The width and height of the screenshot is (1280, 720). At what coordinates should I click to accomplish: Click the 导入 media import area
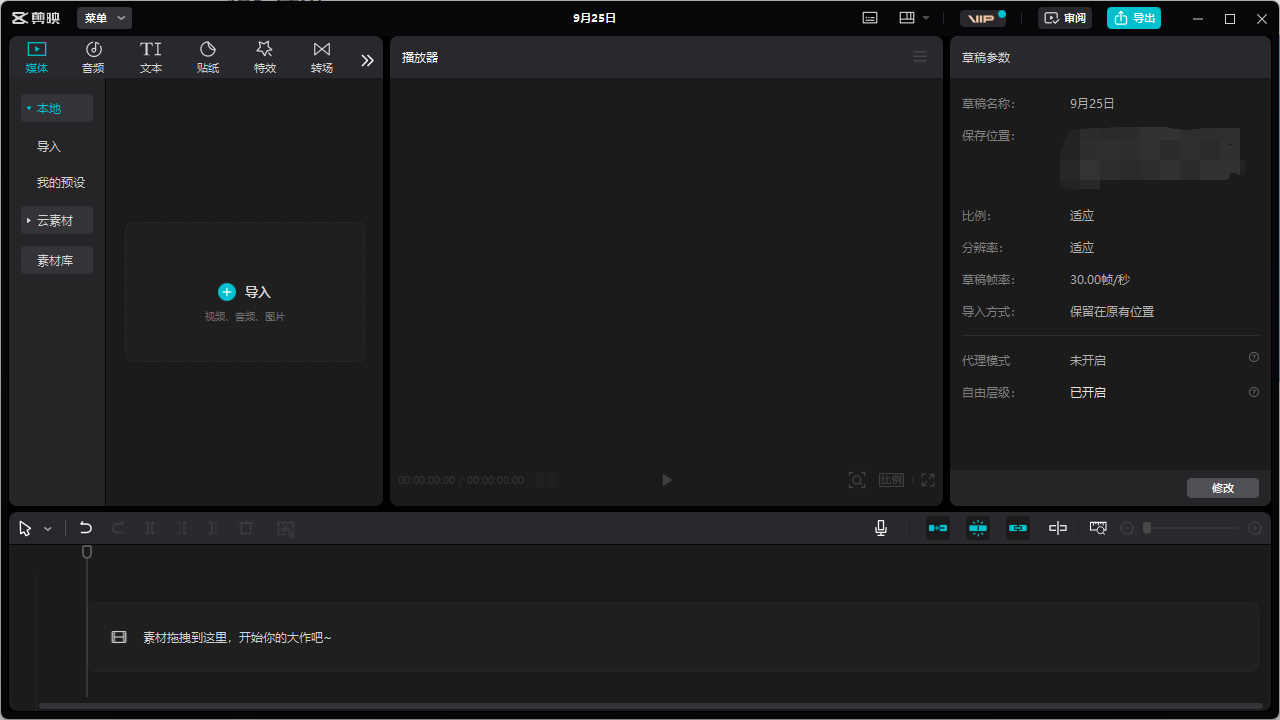(x=245, y=292)
